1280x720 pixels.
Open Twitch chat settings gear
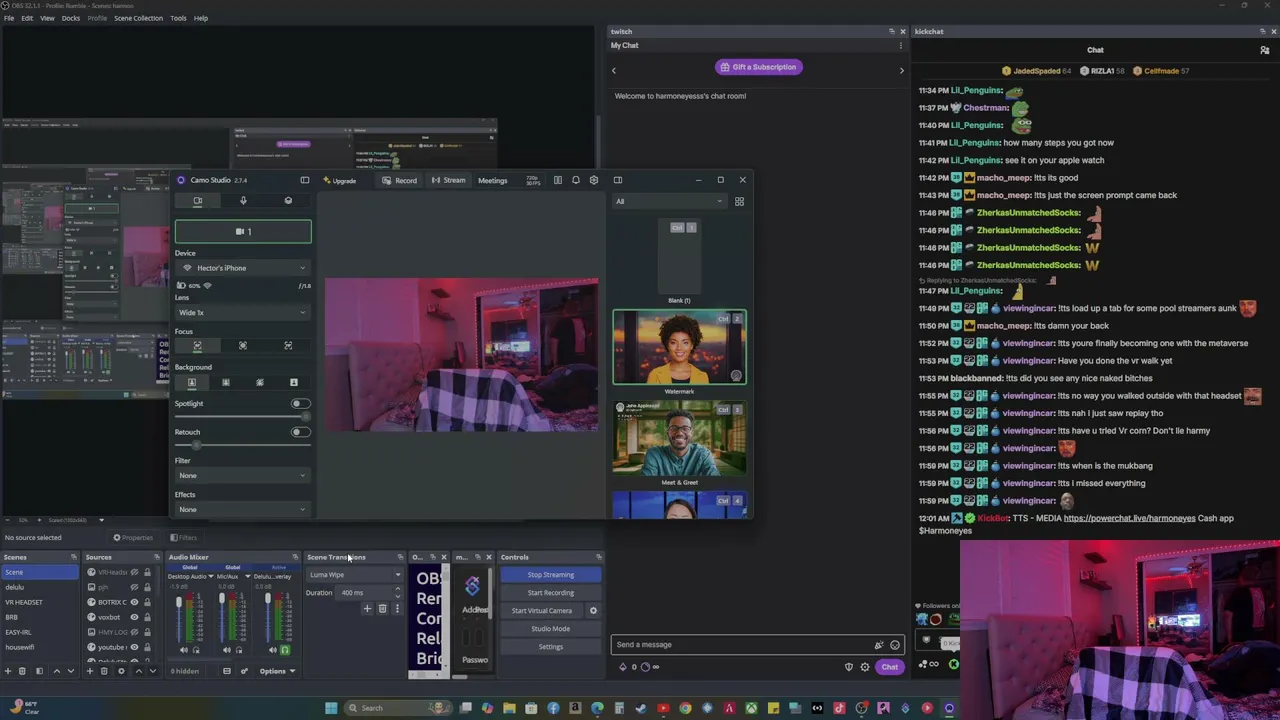coord(865,667)
